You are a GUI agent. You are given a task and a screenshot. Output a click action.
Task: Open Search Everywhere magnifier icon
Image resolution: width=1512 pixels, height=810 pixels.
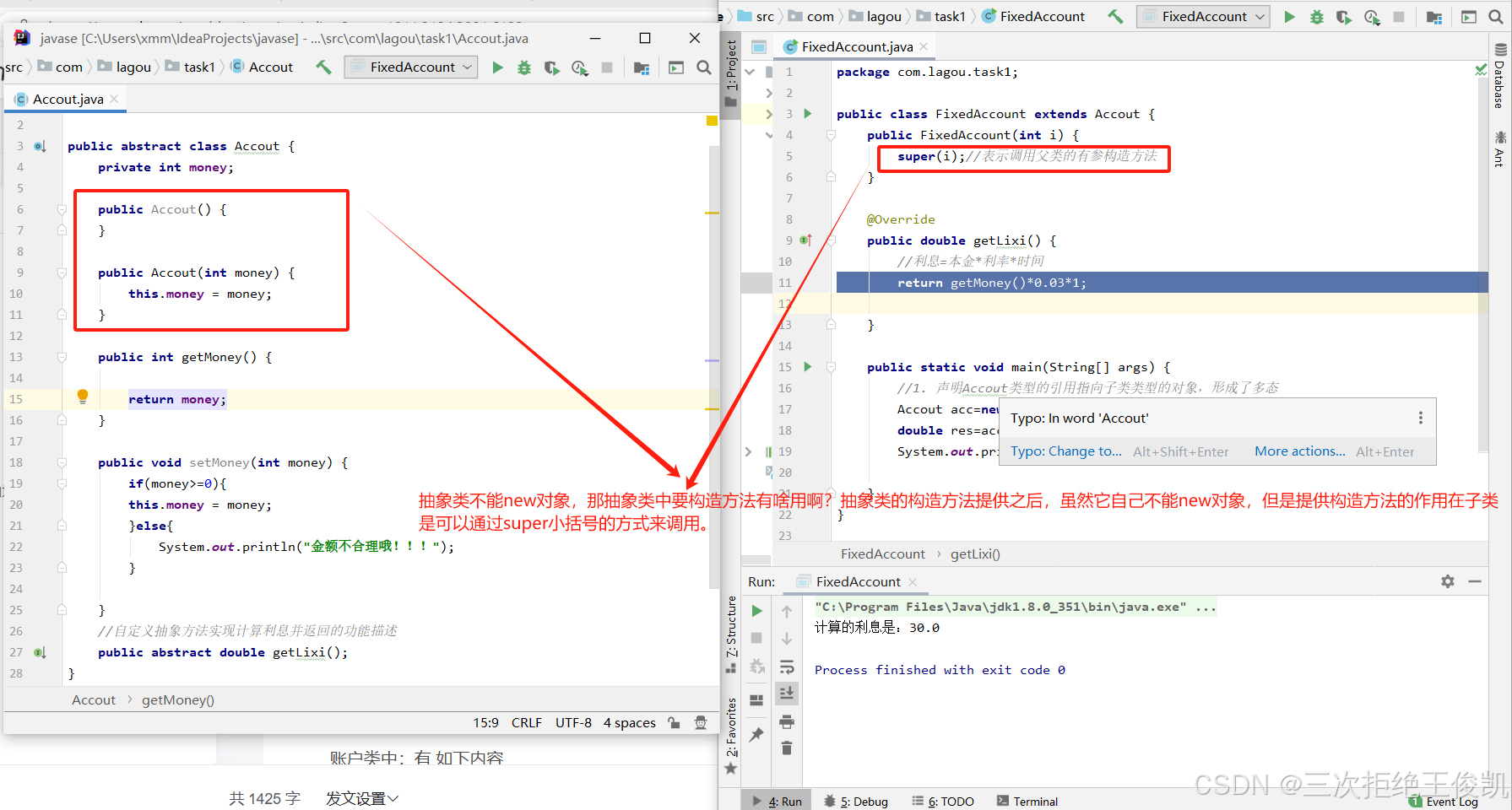click(1494, 16)
